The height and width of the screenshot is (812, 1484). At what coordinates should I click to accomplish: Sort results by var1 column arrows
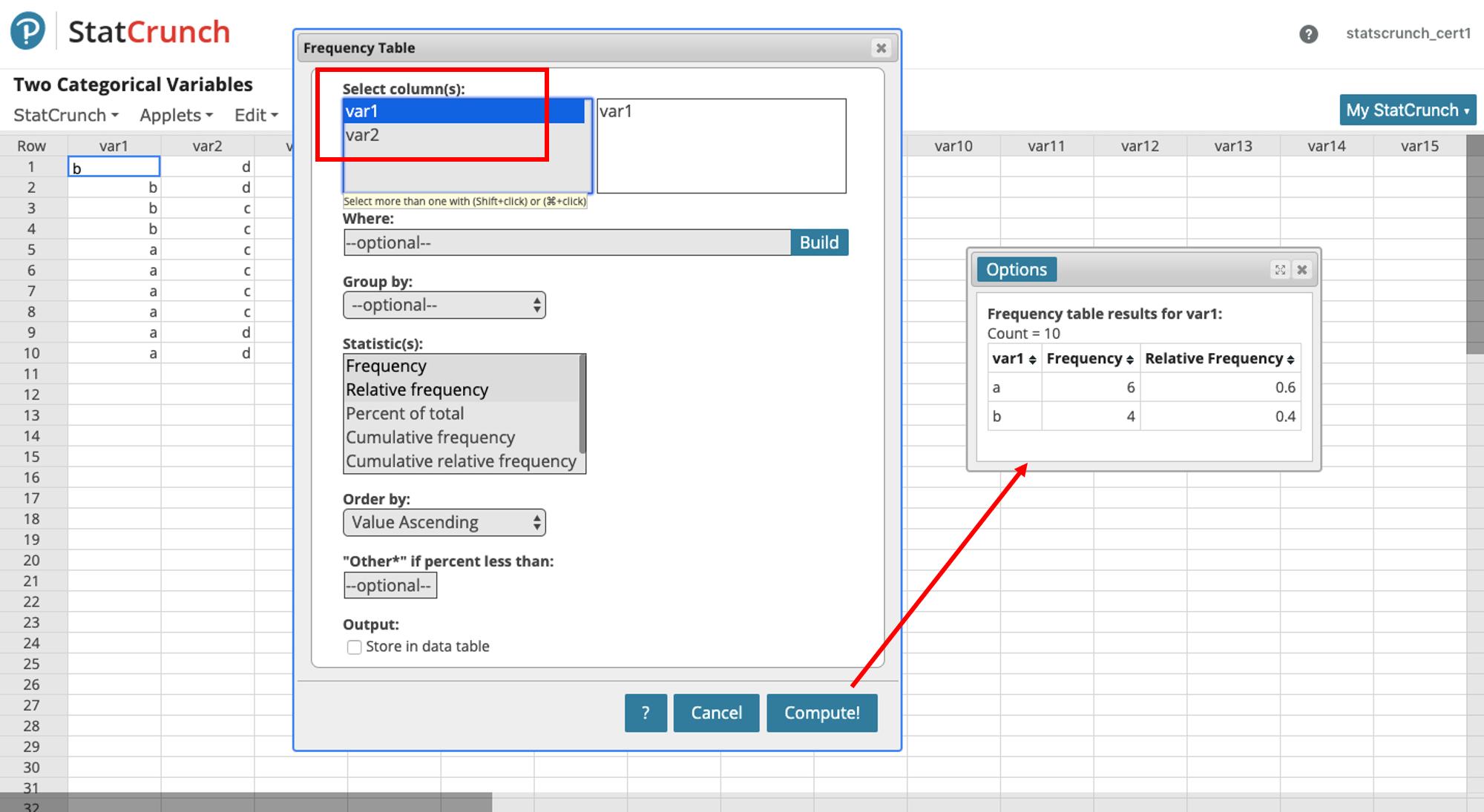click(x=1032, y=360)
